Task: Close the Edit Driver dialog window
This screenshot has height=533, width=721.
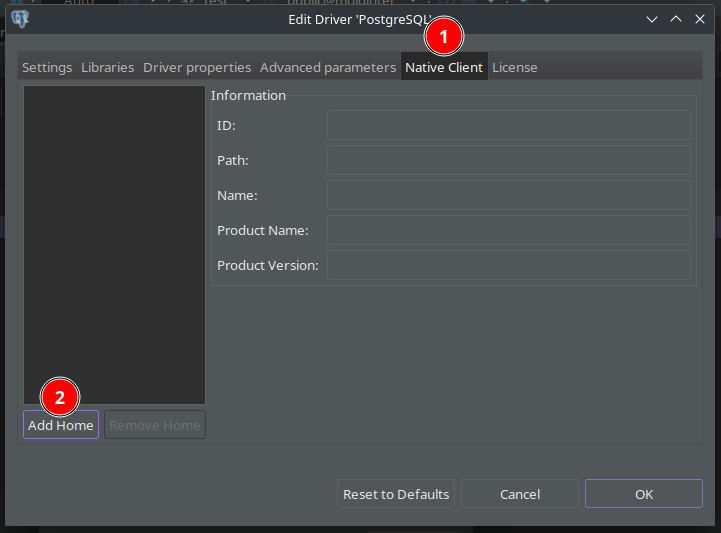Action: [700, 19]
